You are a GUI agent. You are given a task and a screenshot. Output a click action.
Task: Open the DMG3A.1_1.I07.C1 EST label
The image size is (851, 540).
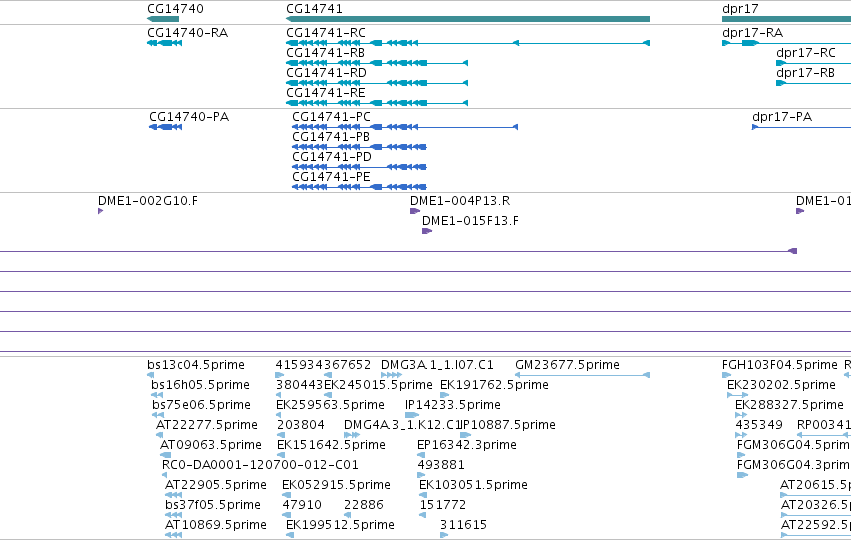pos(437,365)
